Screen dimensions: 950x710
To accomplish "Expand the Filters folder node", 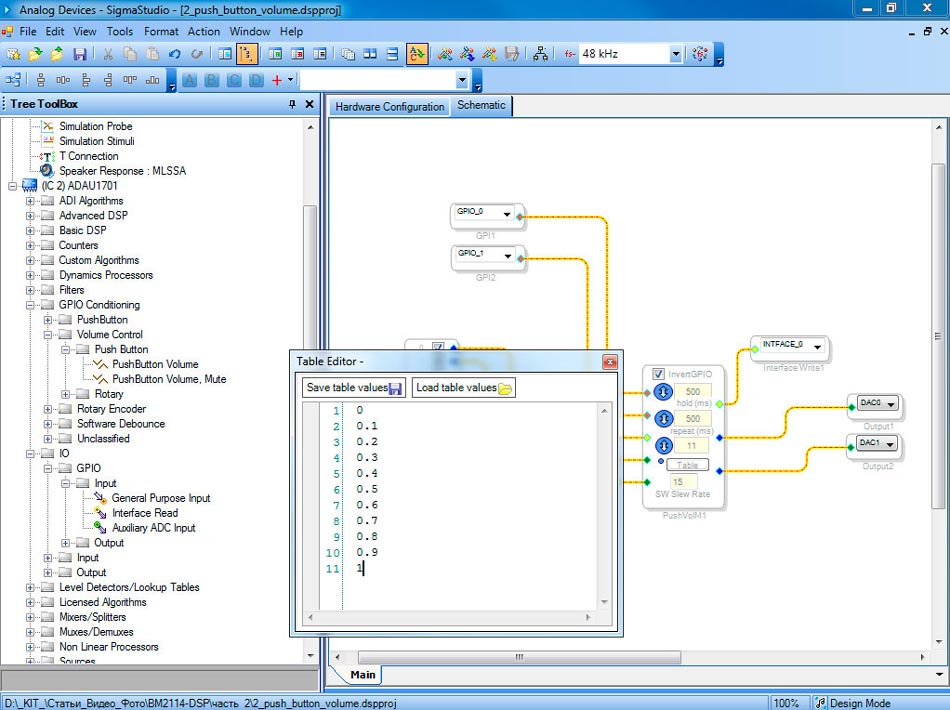I will tap(30, 290).
